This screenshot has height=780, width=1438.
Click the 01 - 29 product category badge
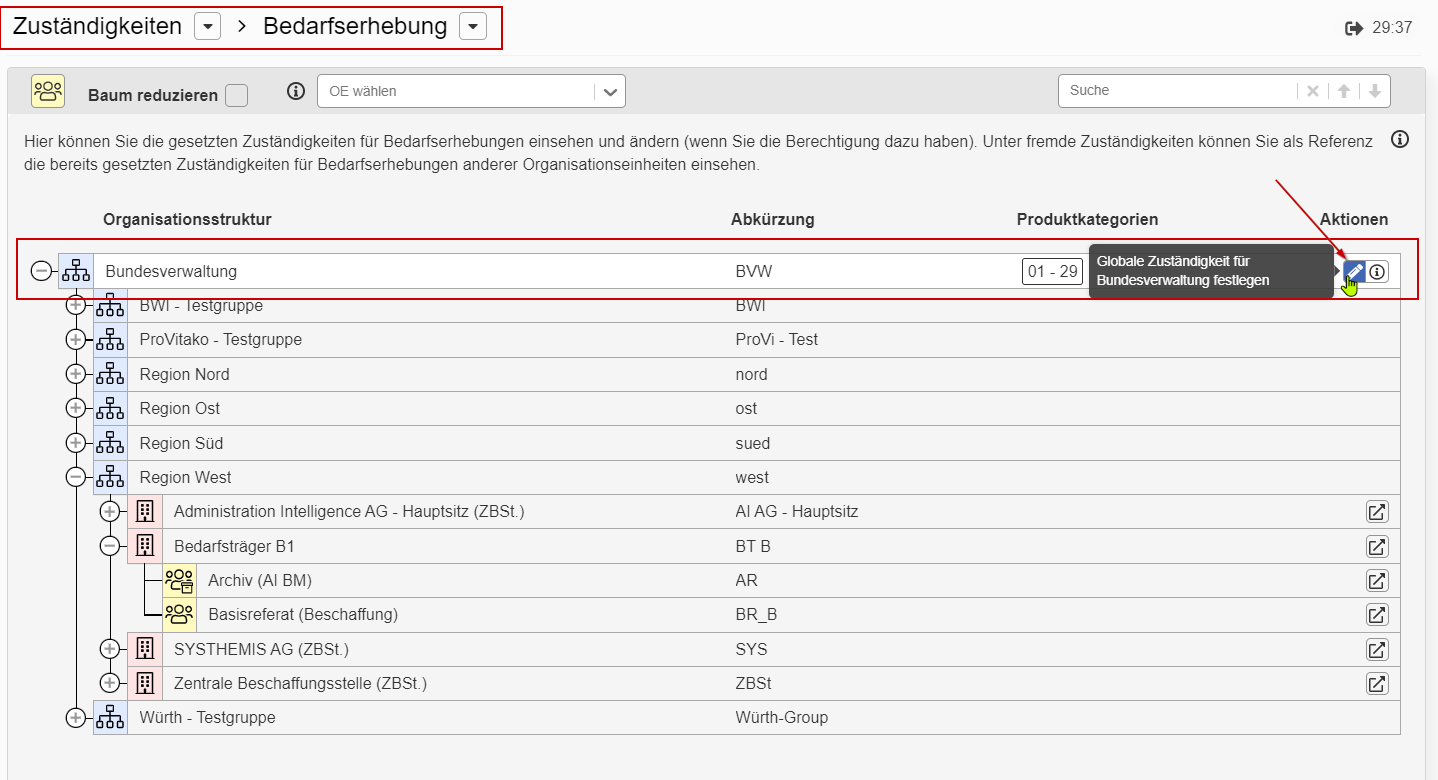pyautogui.click(x=1053, y=271)
